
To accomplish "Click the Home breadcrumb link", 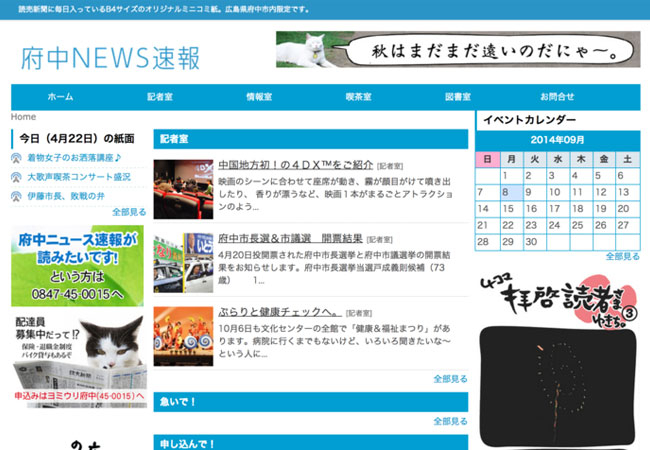I will [x=23, y=117].
